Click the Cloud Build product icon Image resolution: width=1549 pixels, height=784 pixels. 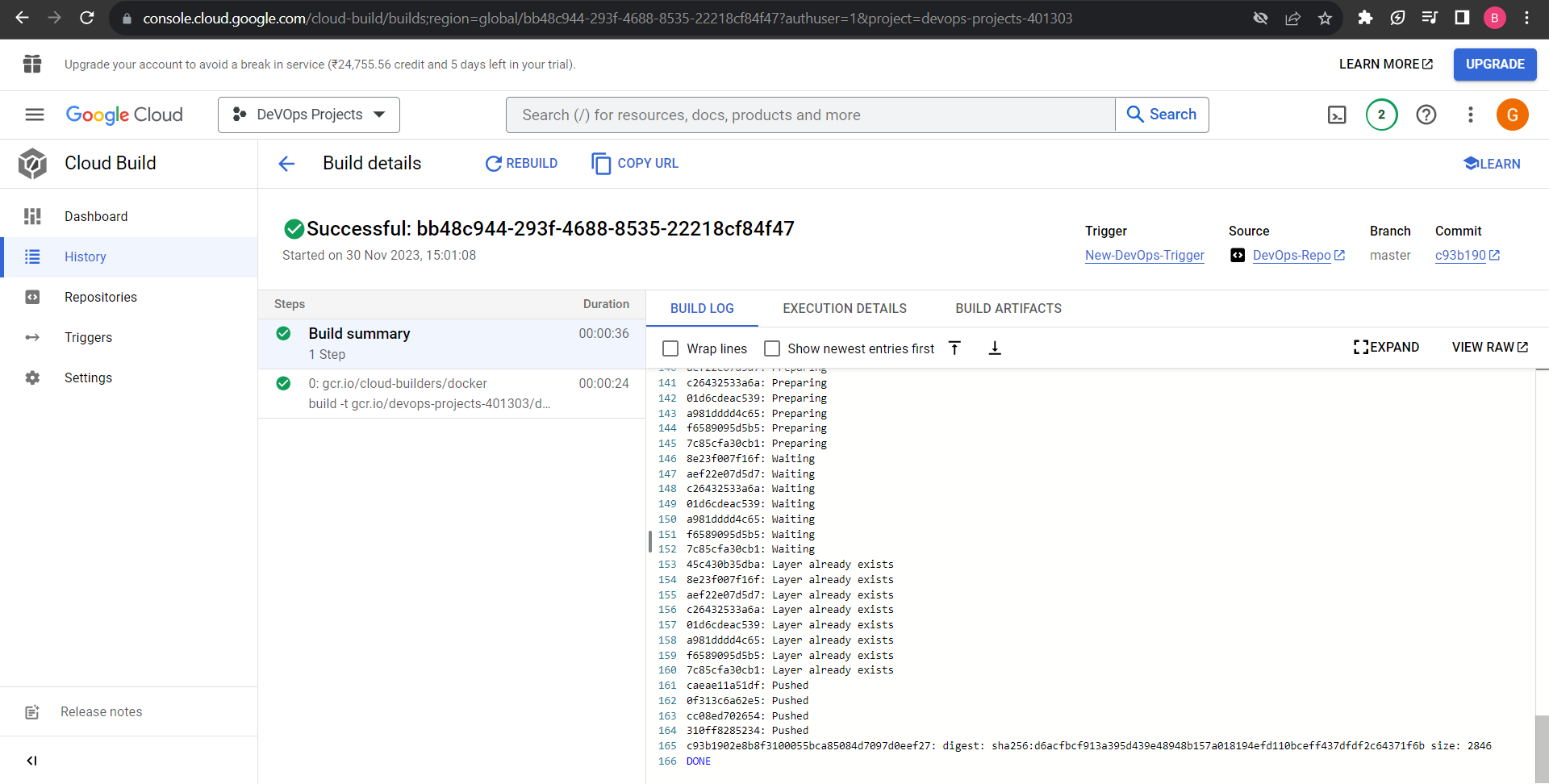[32, 163]
